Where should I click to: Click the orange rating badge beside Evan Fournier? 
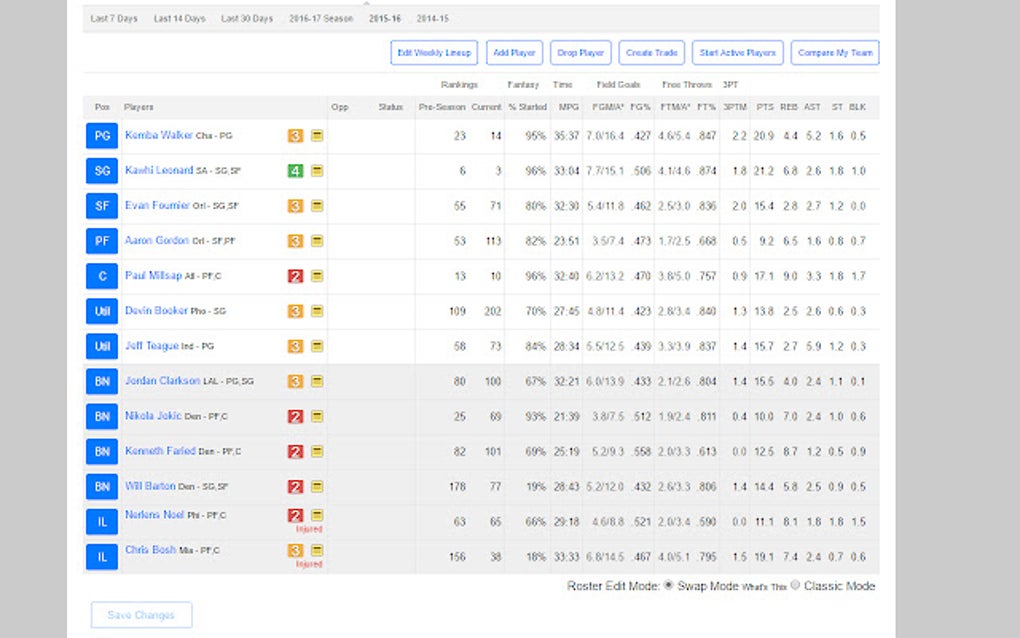click(x=295, y=206)
